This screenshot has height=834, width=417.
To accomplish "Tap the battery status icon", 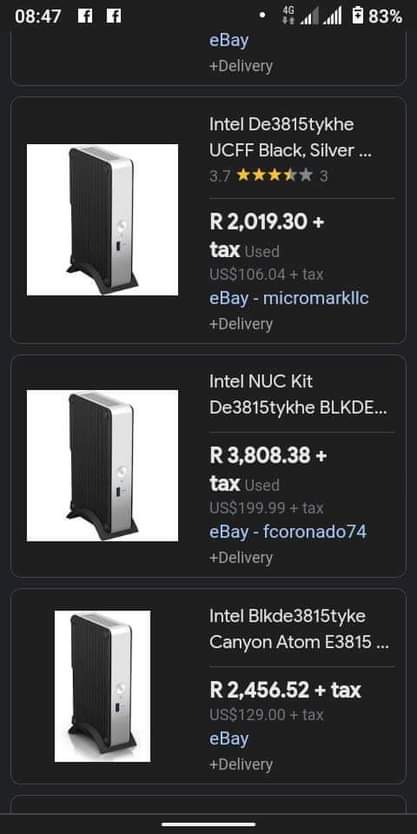I will click(358, 15).
